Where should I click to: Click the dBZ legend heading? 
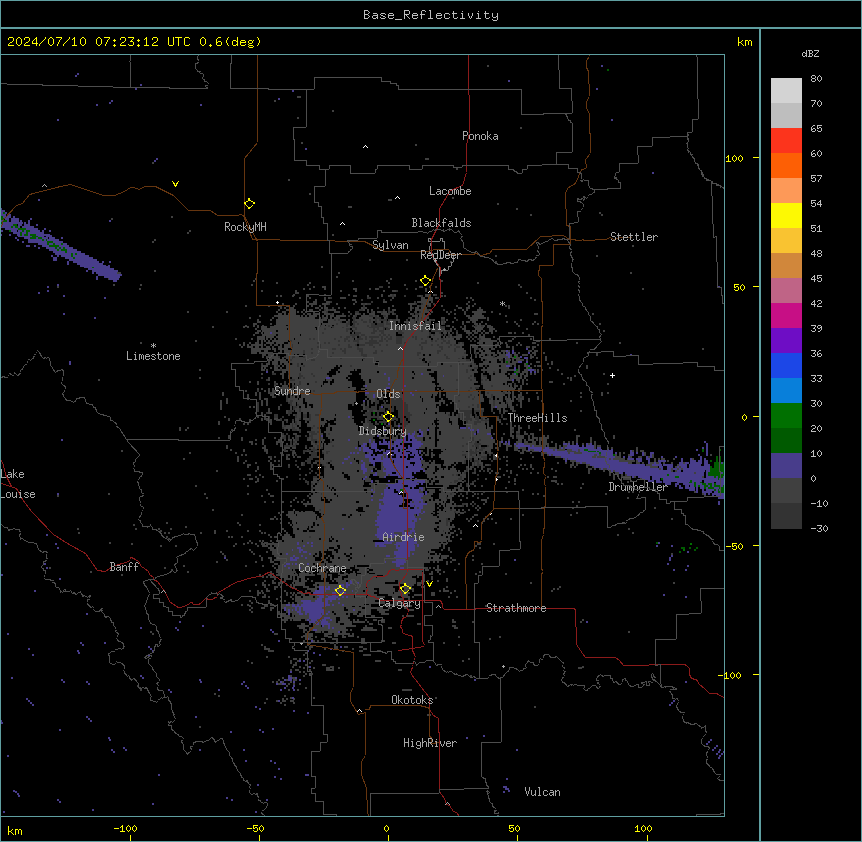(810, 54)
